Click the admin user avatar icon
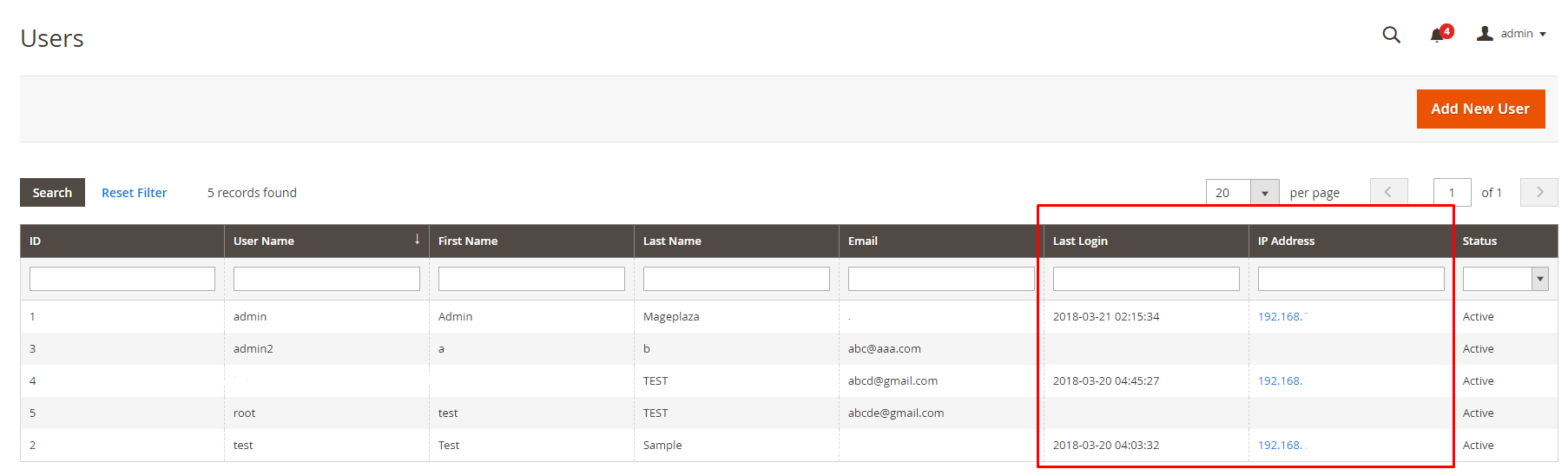 (x=1485, y=33)
